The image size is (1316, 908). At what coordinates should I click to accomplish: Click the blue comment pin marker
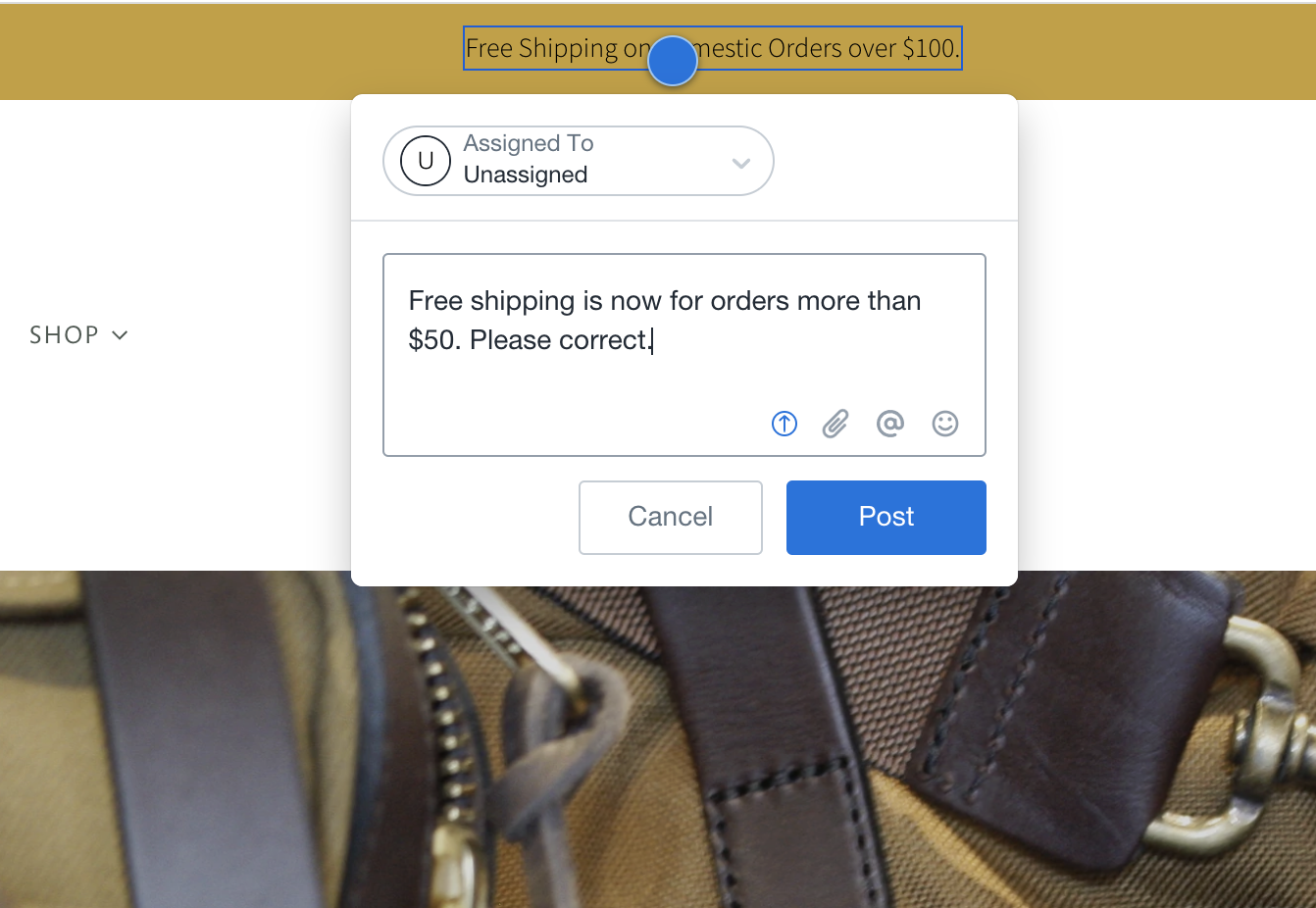[673, 61]
